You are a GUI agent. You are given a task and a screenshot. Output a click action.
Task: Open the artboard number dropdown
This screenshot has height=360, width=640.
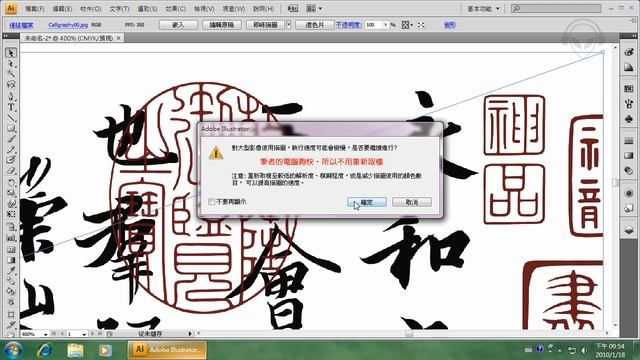pyautogui.click(x=84, y=334)
